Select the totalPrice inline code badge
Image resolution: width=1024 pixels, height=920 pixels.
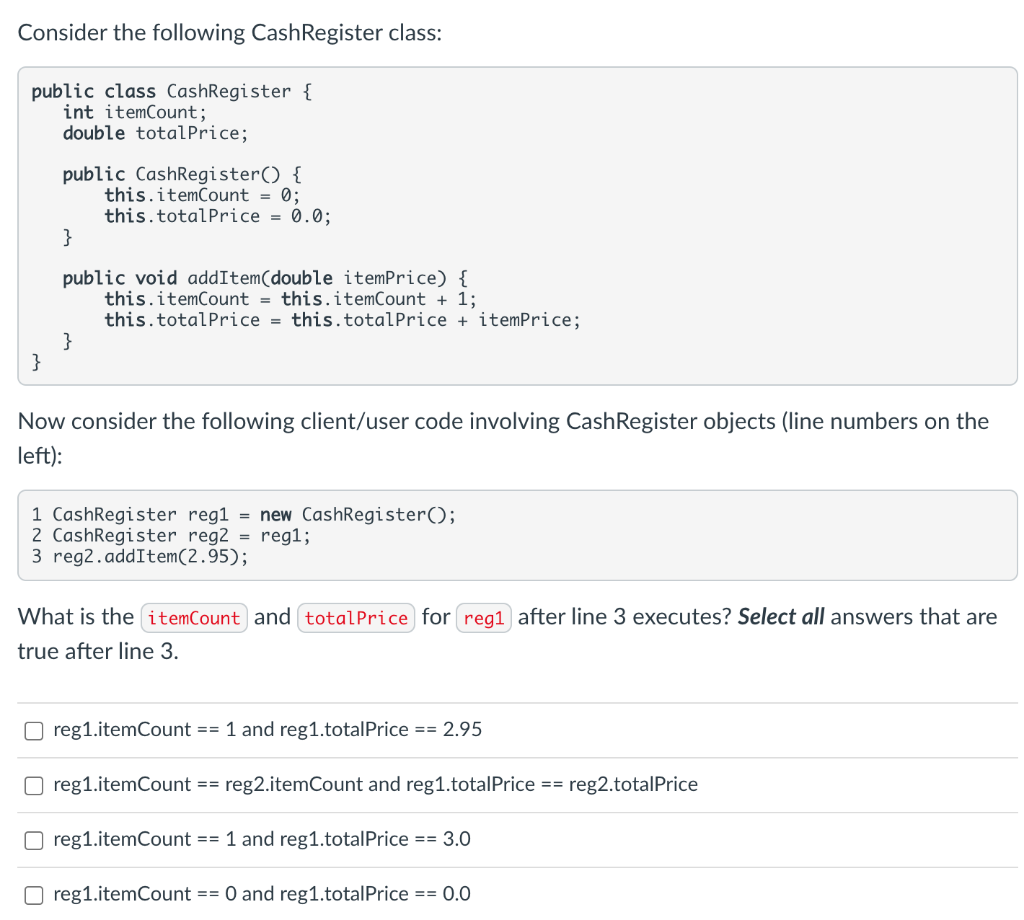pos(356,617)
